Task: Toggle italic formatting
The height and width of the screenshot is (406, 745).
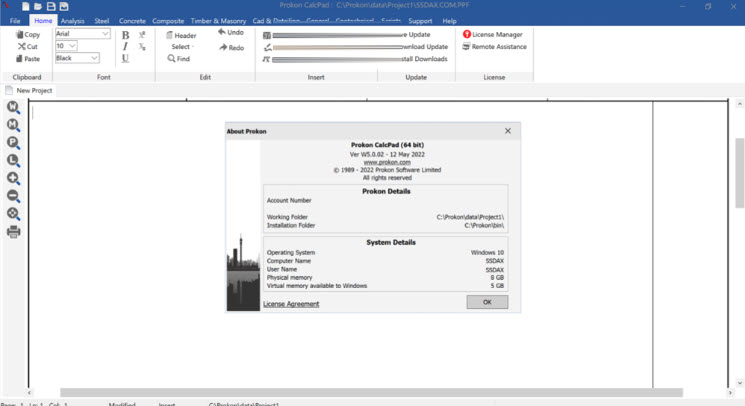Action: (125, 47)
